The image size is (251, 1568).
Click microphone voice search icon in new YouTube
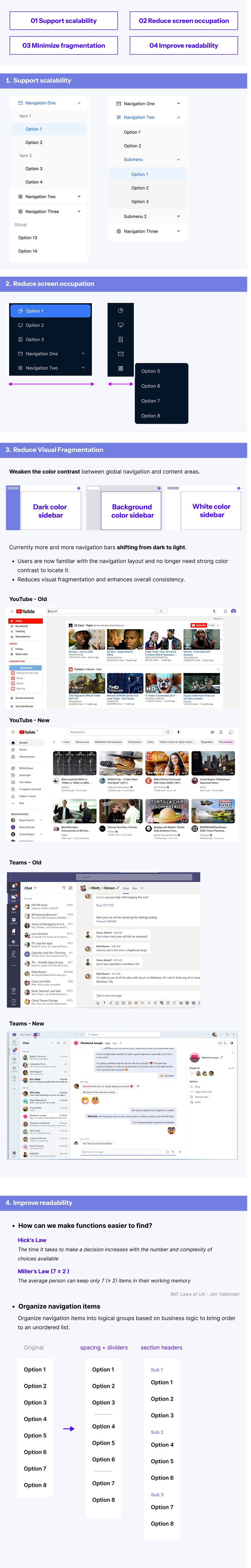pos(178,732)
